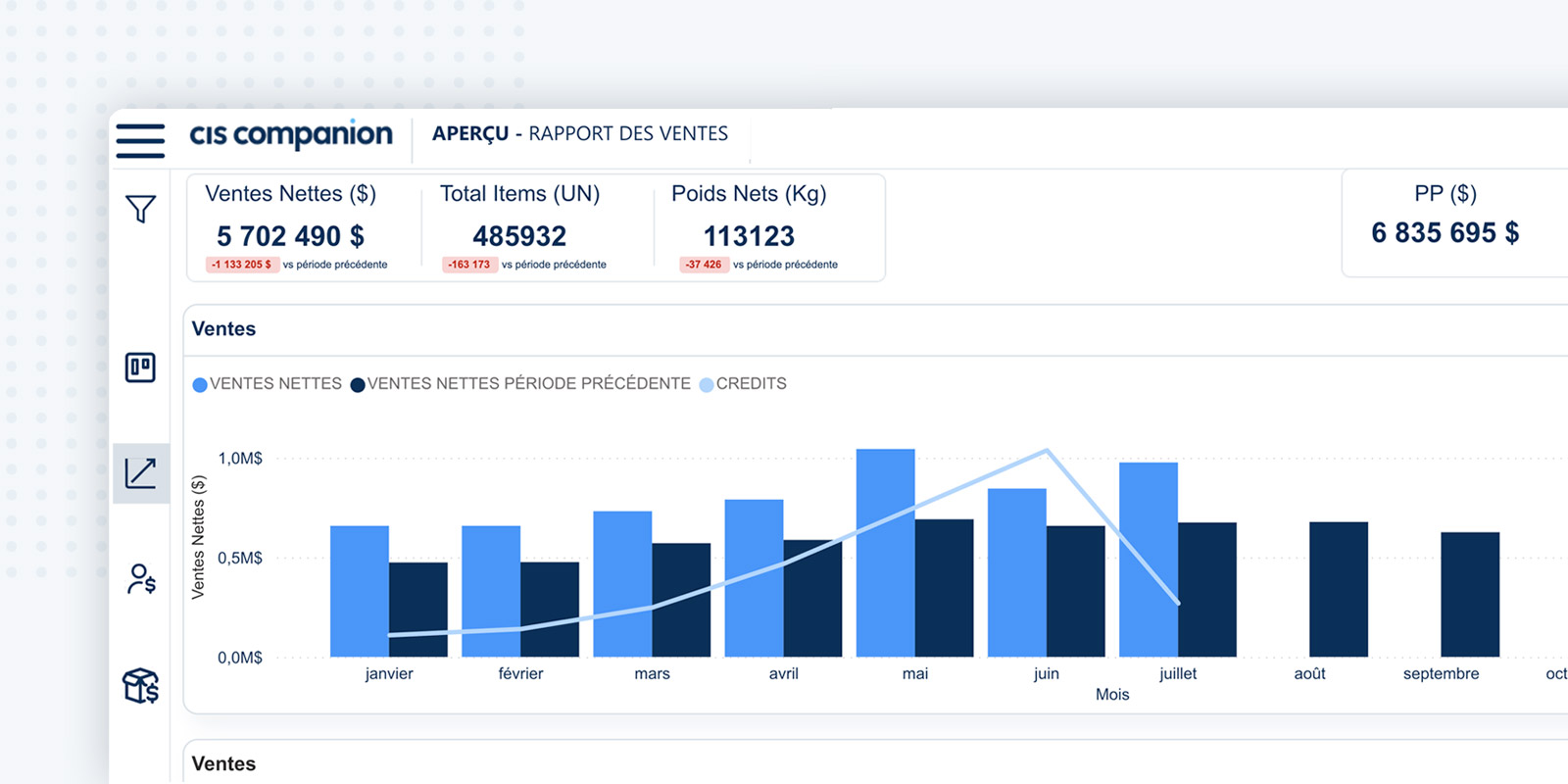
Task: Click the Poids Nets (Kg) KPI value
Action: click(749, 236)
